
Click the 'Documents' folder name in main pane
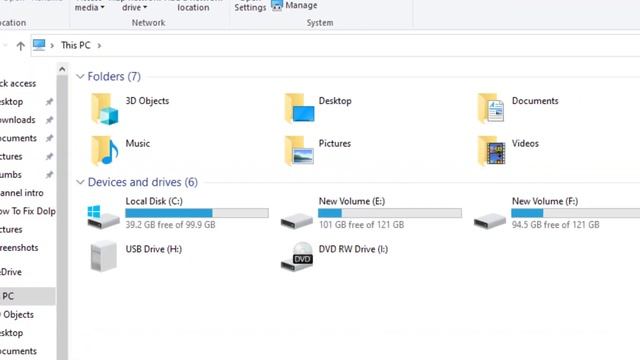535,101
